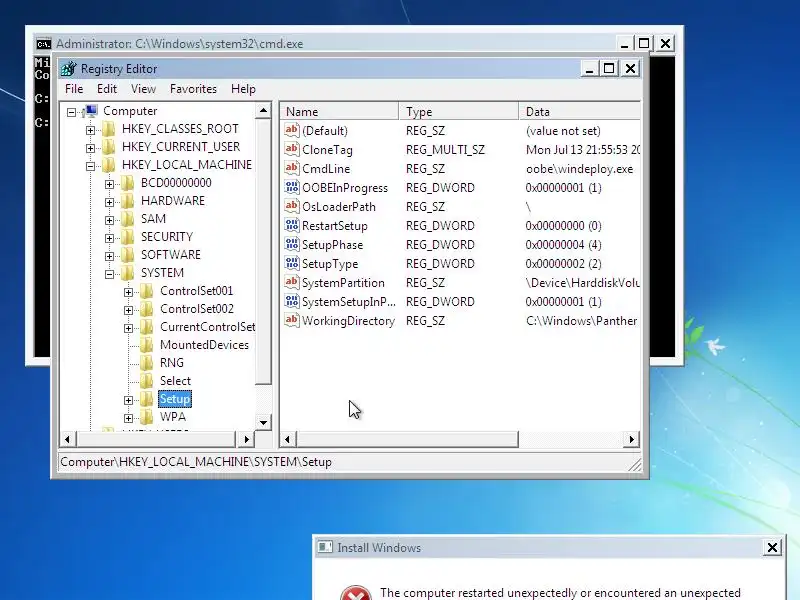Screen dimensions: 800x600
Task: Expand the WPA key
Action: (x=128, y=418)
